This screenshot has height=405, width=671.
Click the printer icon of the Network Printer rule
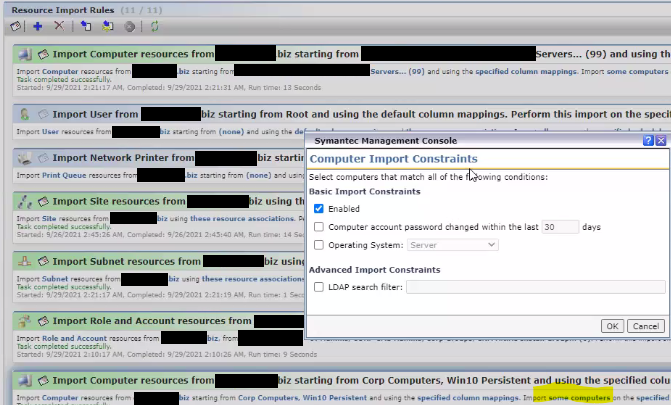[25, 158]
